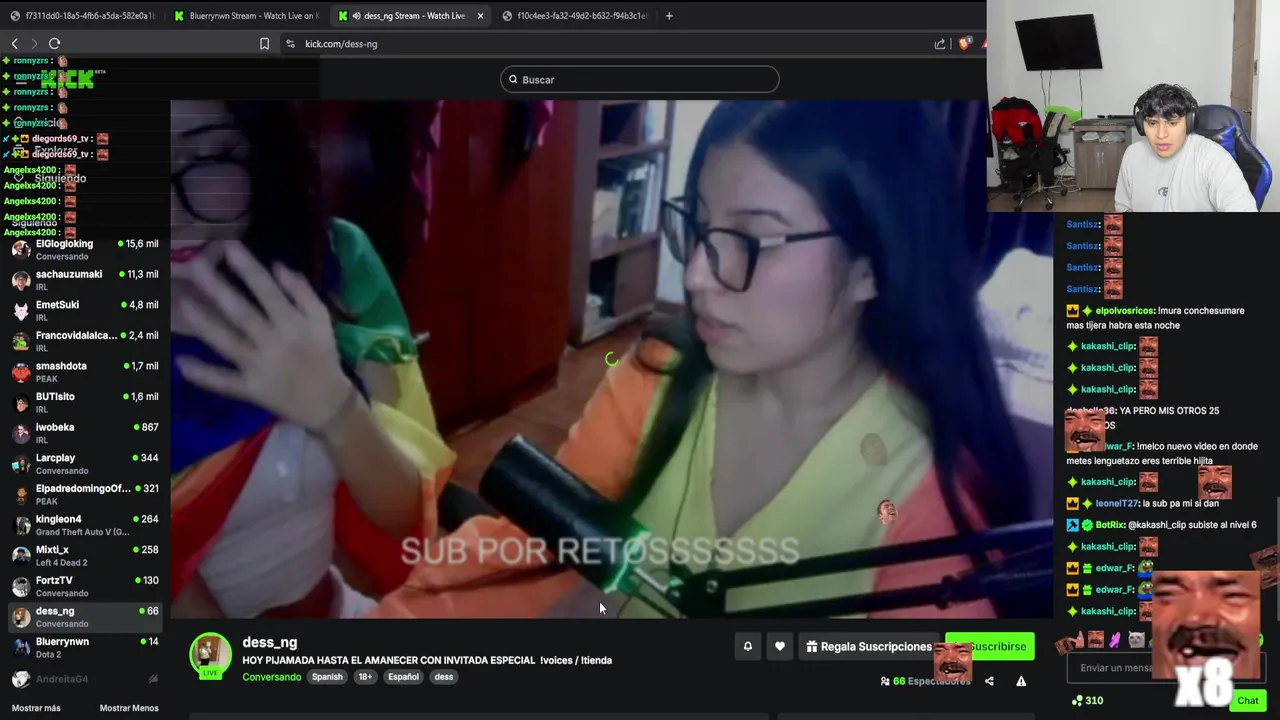The height and width of the screenshot is (720, 1280).
Task: Click elpolvosricos username in chat
Action: (x=1125, y=311)
